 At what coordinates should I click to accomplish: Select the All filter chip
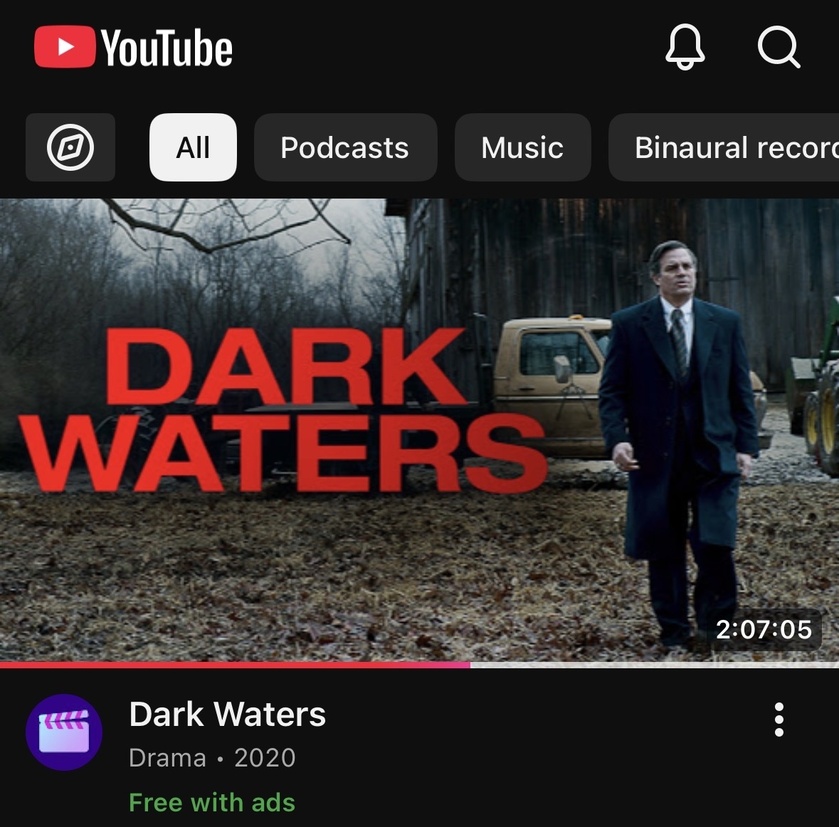tap(193, 147)
